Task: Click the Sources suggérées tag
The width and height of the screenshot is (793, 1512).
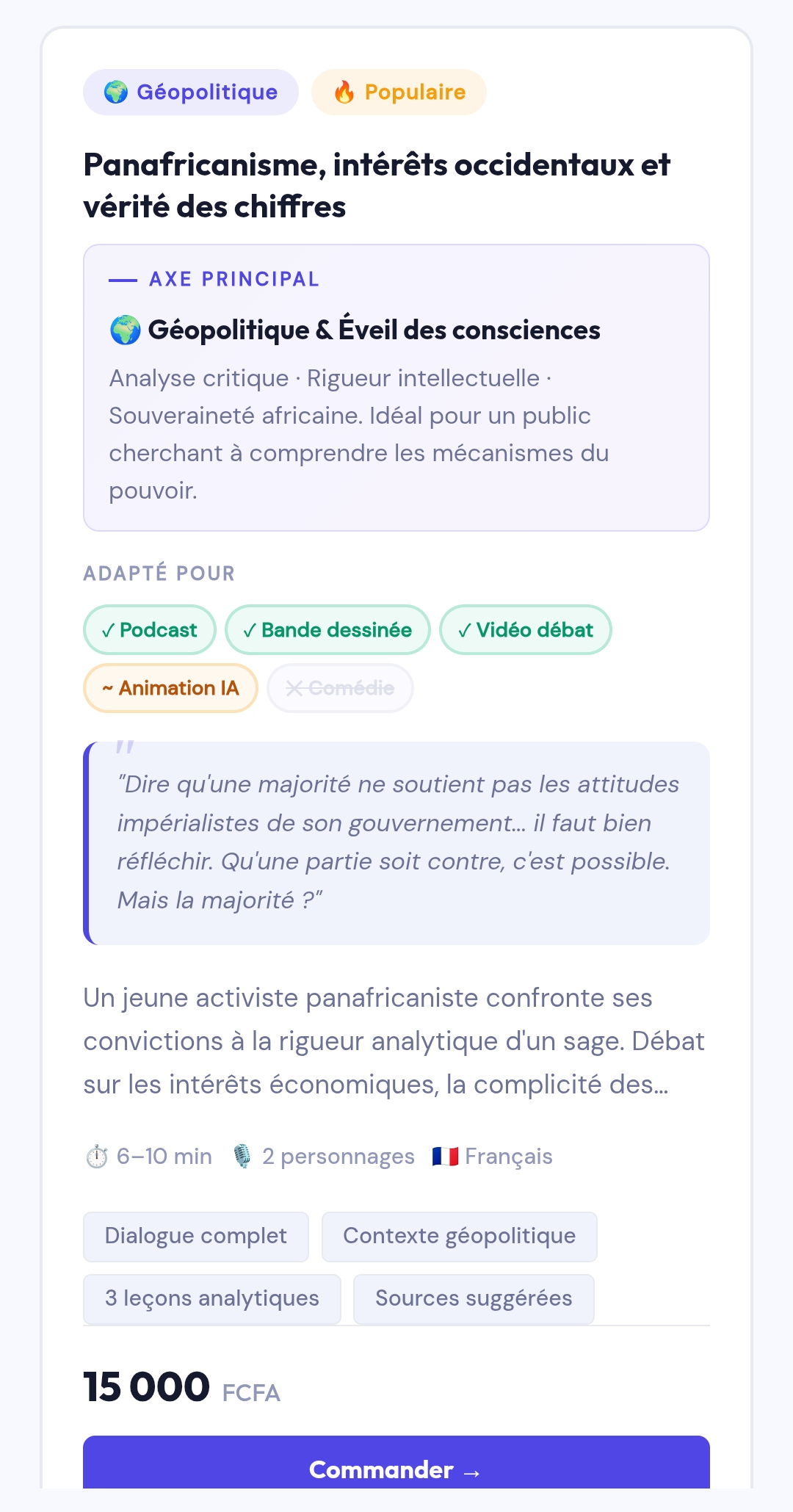Action: click(474, 1299)
